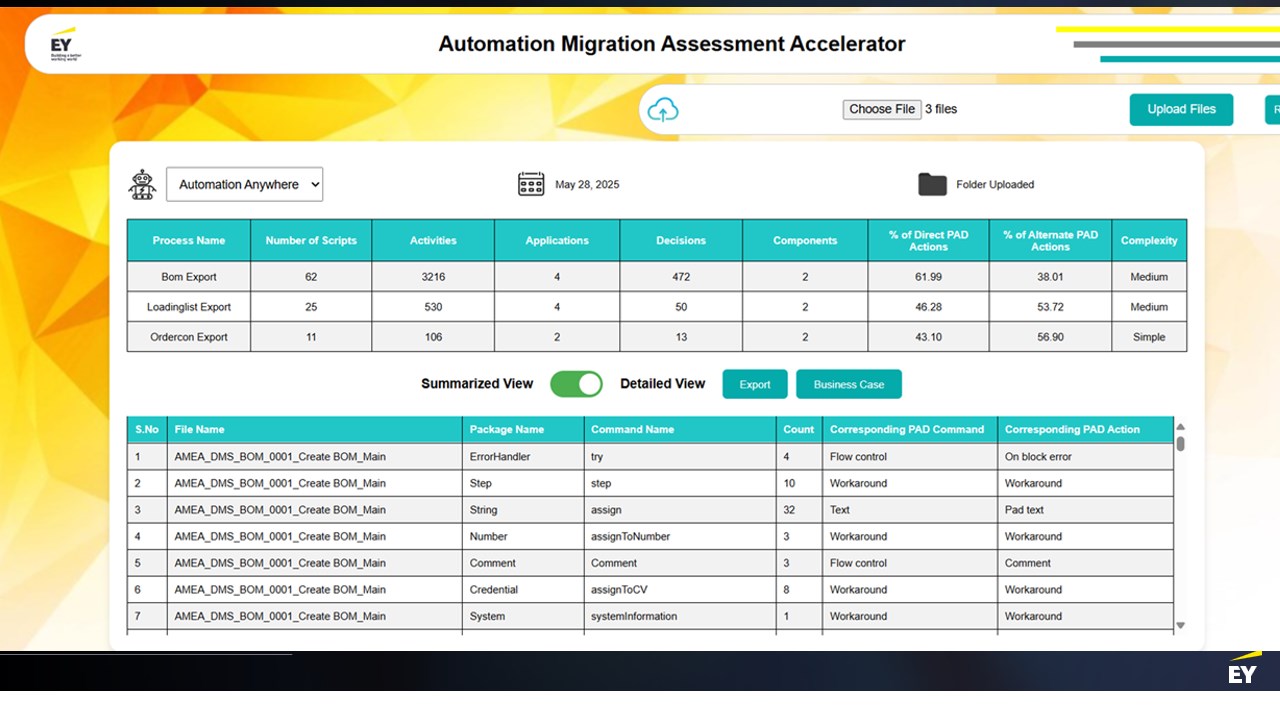Viewport: 1280px width, 720px height.
Task: Click the 3 files label
Action: coord(941,109)
